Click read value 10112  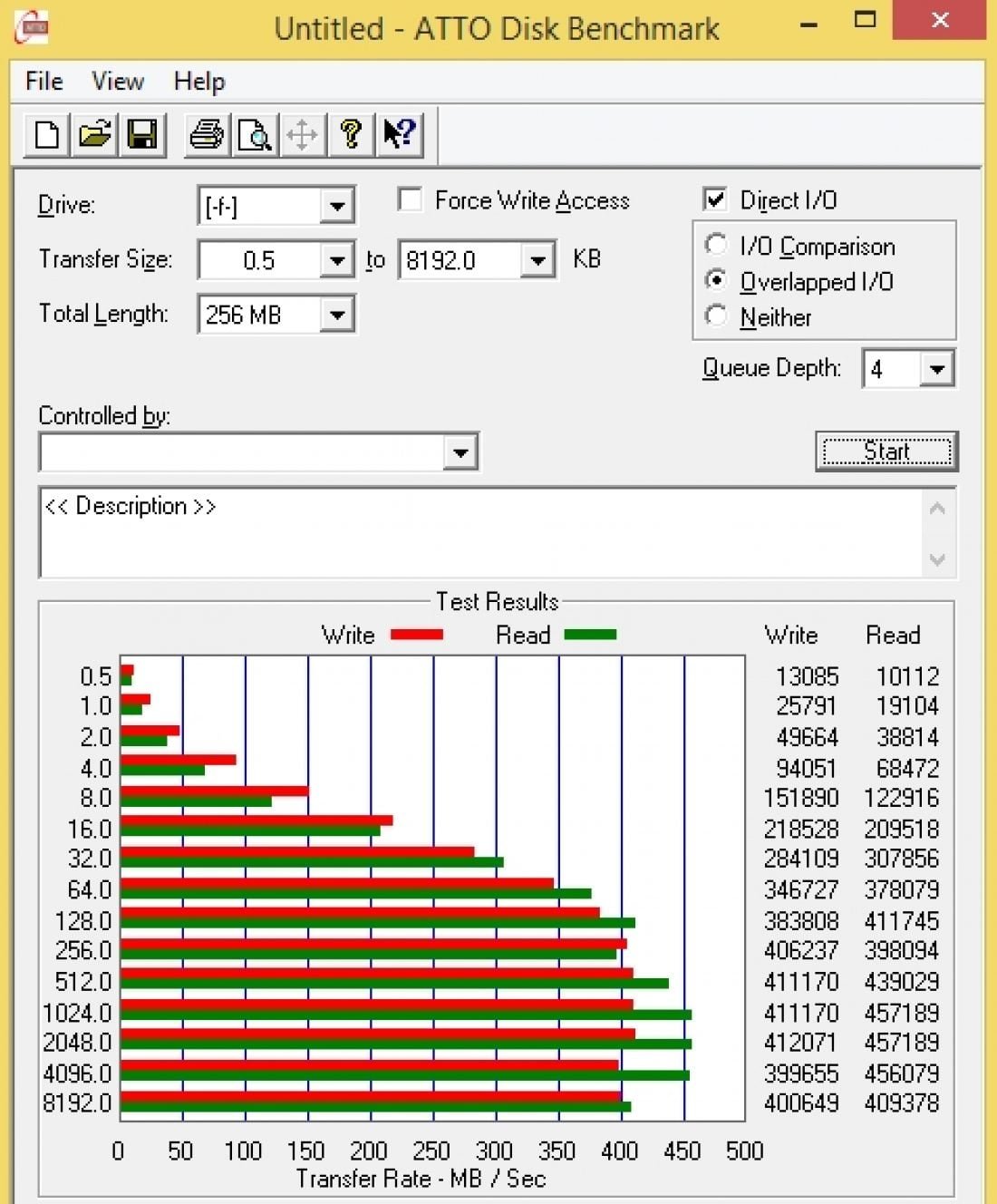(x=907, y=676)
